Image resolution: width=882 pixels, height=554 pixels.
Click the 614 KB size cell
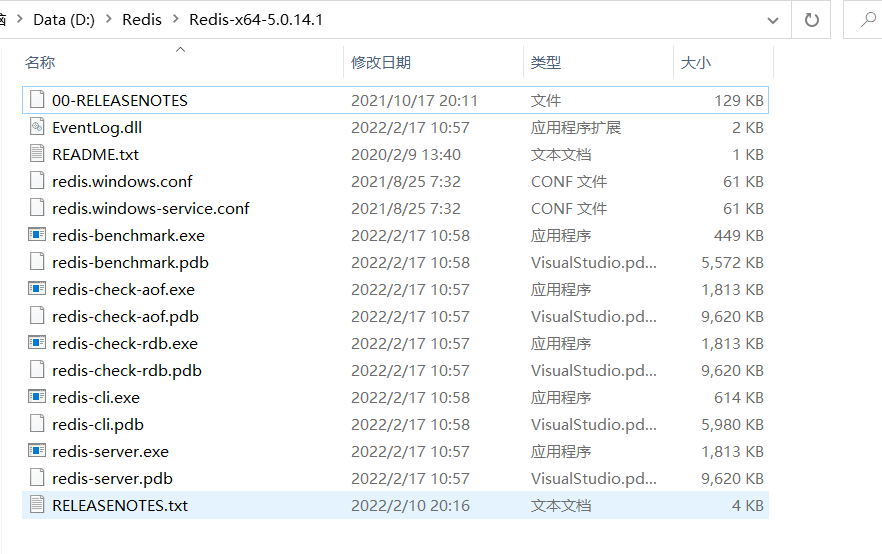[739, 398]
